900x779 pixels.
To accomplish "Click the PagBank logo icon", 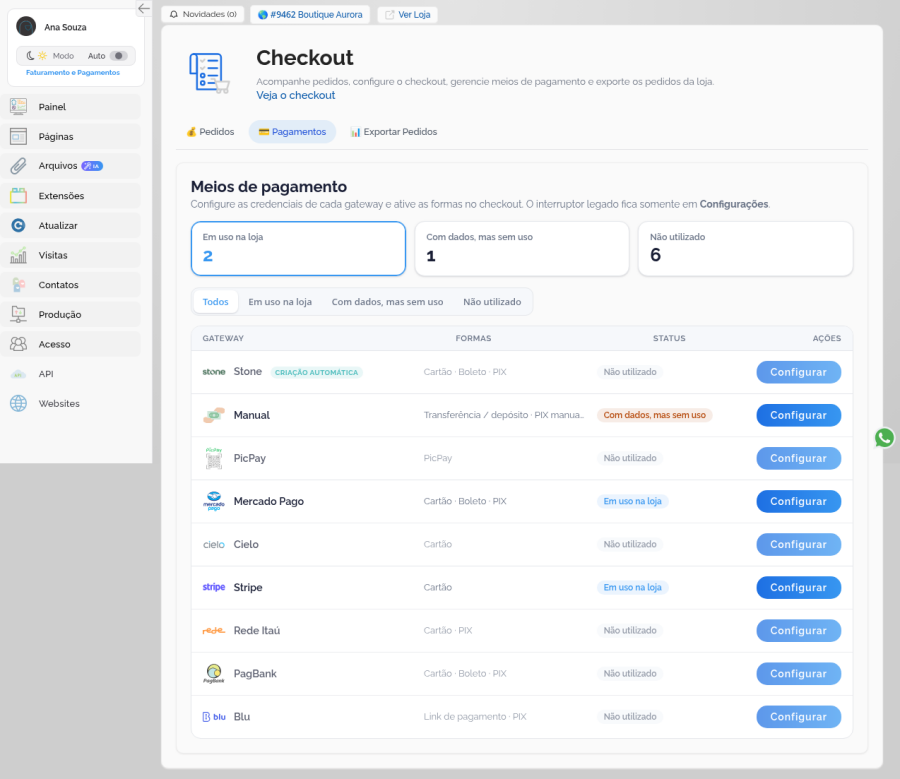I will (x=214, y=673).
